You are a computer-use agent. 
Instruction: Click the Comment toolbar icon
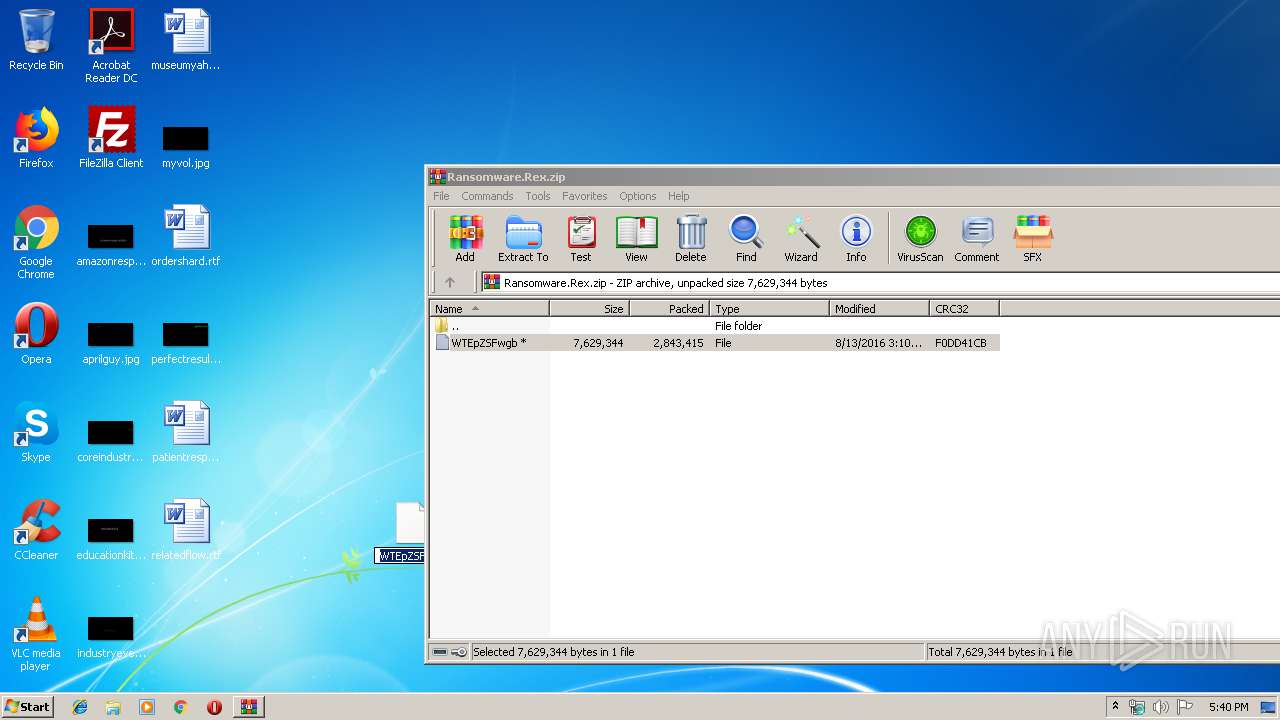[x=977, y=239]
